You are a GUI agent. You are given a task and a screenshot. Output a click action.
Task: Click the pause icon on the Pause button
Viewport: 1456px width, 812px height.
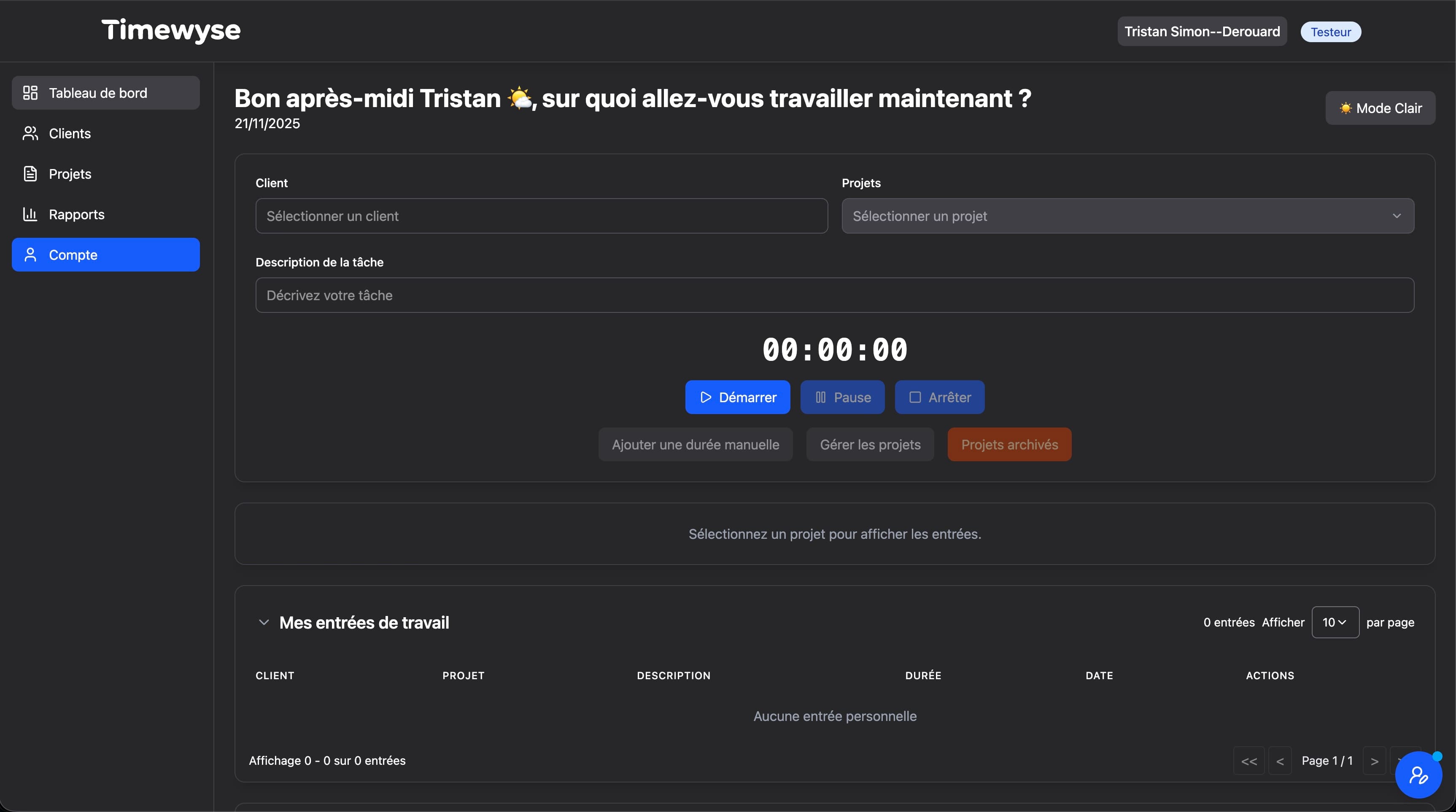click(x=821, y=397)
